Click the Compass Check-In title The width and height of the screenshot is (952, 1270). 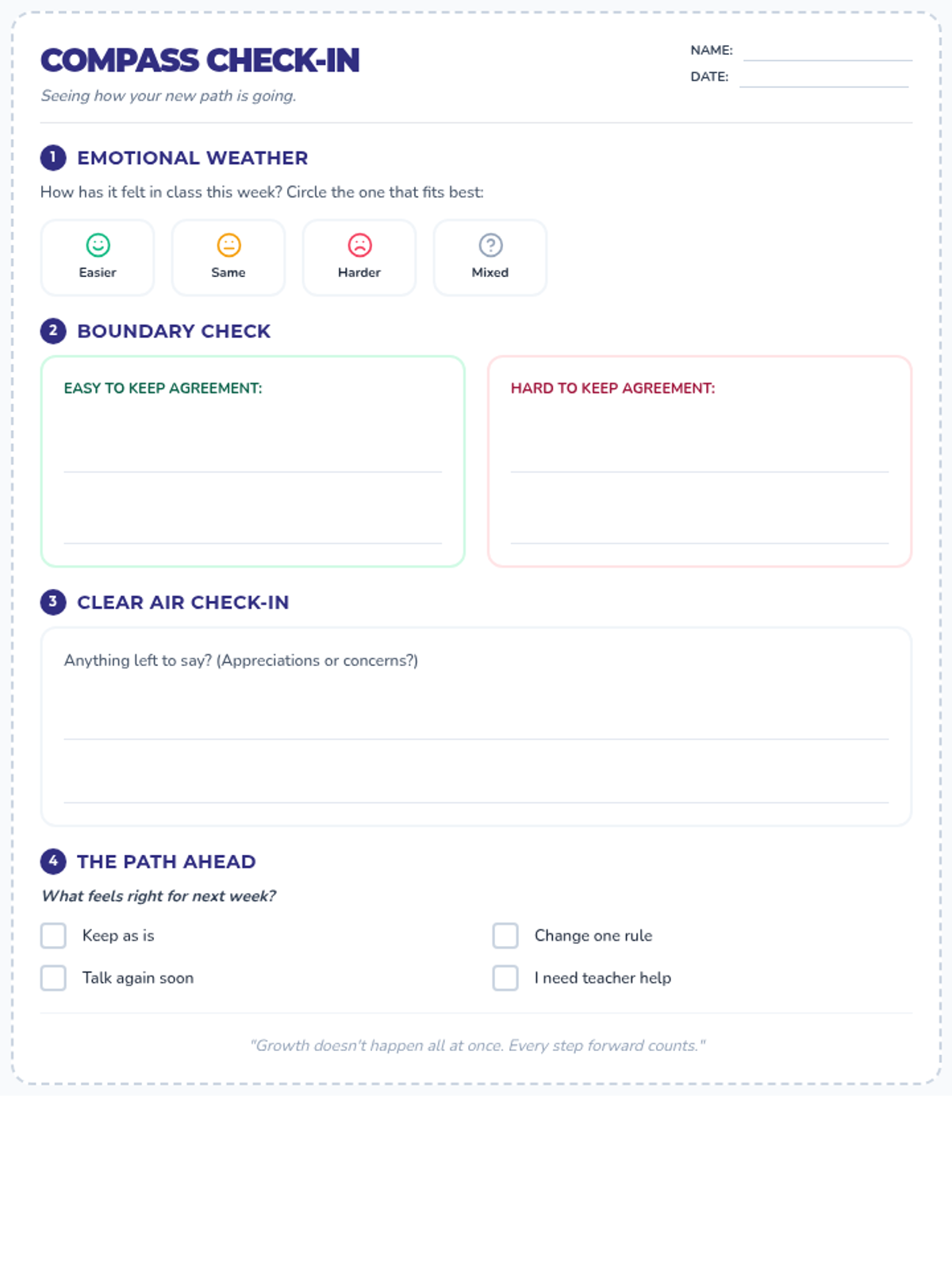click(200, 60)
